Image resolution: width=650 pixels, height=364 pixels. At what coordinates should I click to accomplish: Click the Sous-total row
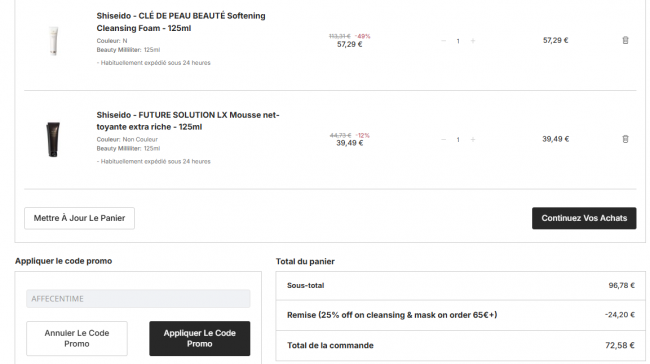[x=461, y=286]
